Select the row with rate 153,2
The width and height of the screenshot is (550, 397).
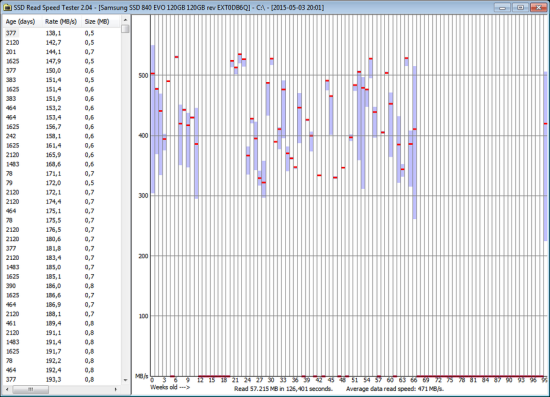pos(61,108)
